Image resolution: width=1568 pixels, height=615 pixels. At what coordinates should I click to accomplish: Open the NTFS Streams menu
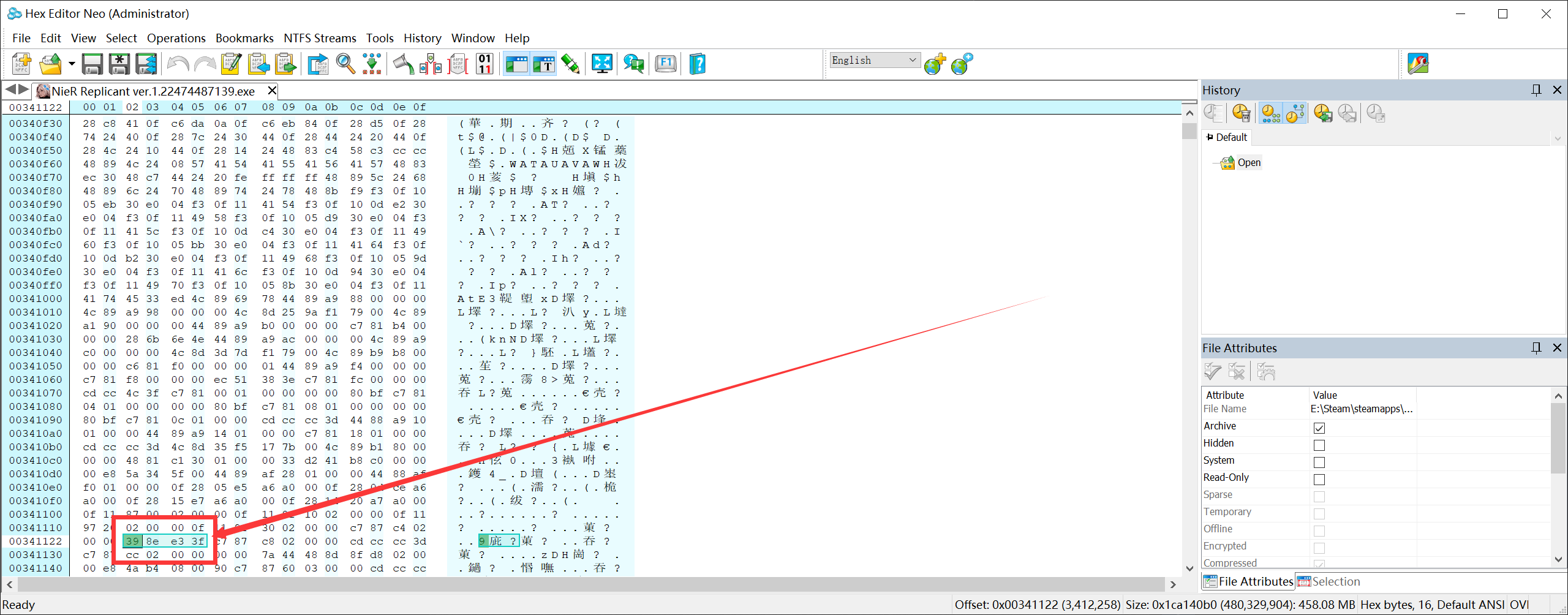(320, 38)
